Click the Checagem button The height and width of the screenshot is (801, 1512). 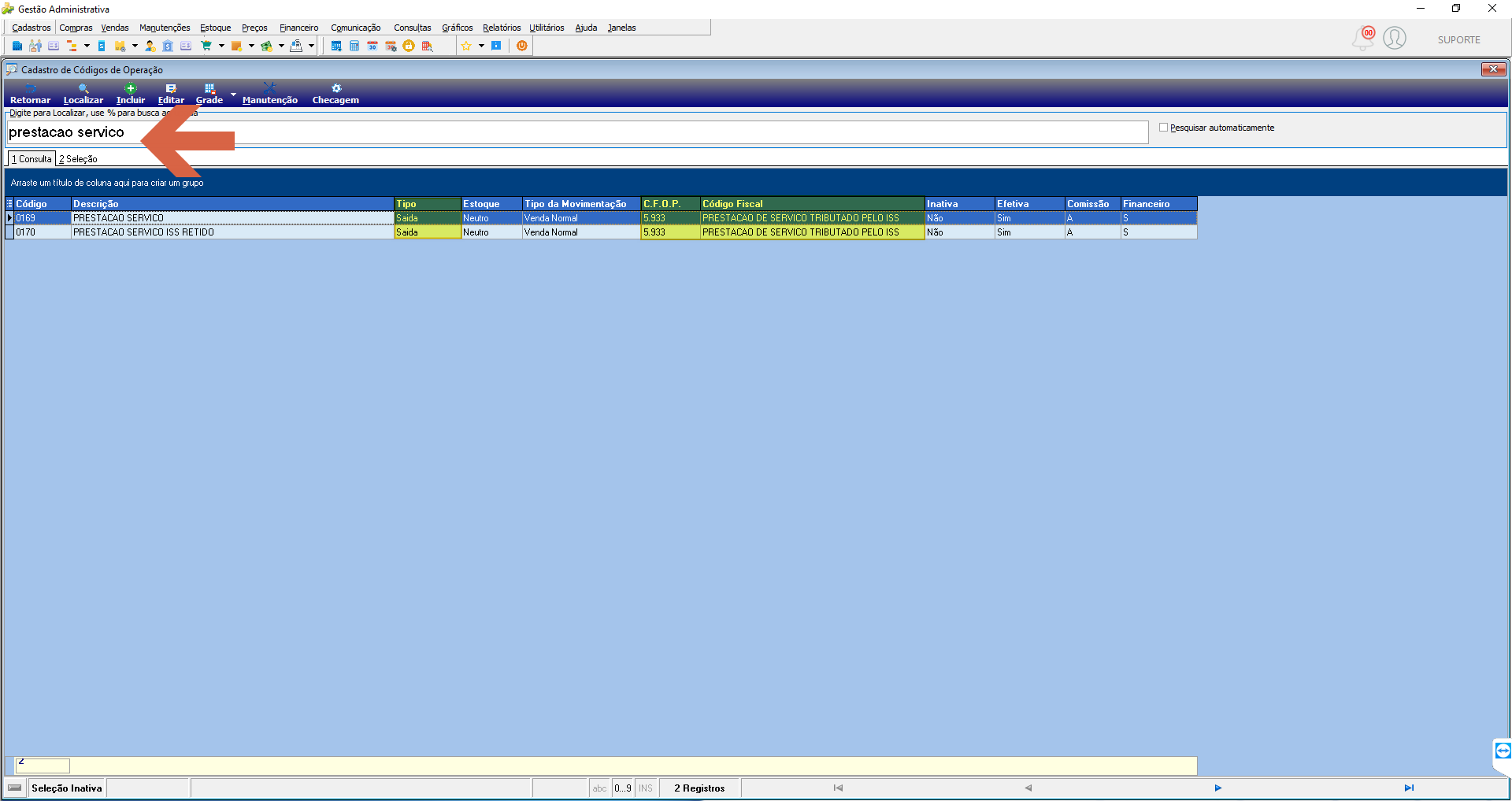pos(335,94)
